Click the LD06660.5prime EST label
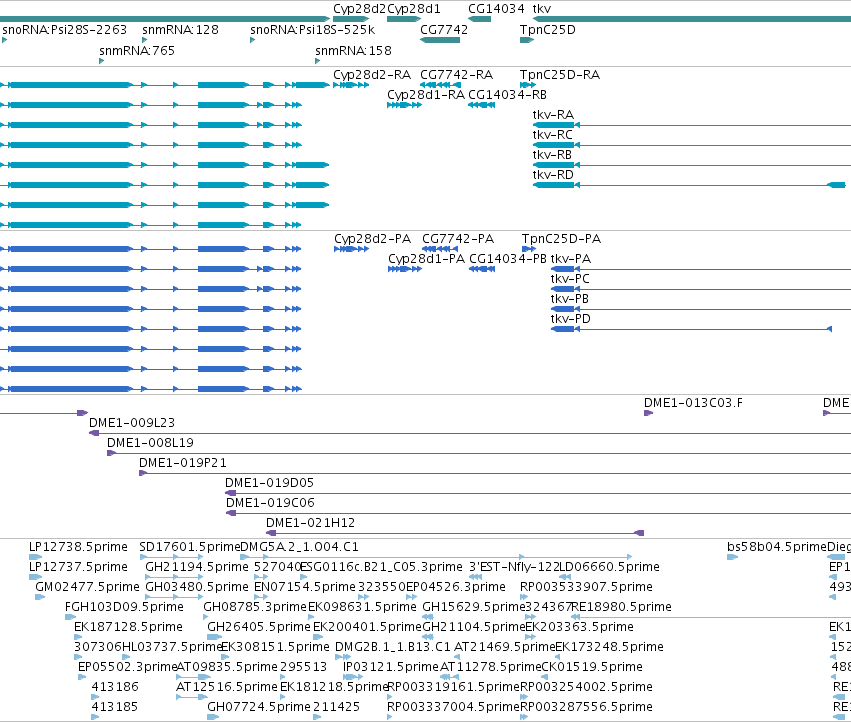Viewport: 851px width, 722px height. 609,567
